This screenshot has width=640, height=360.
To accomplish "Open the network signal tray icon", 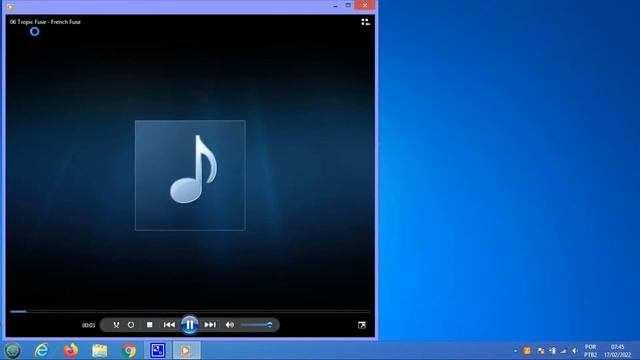I will (x=564, y=351).
